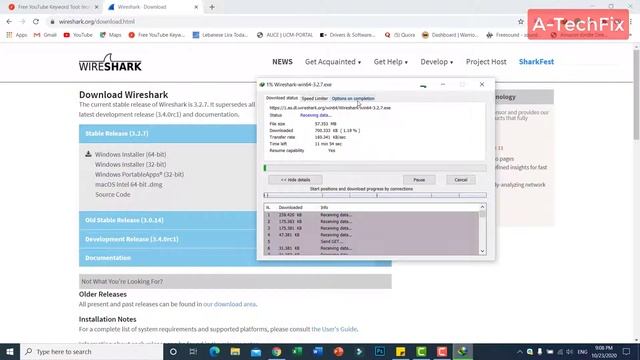This screenshot has width=640, height=360.
Task: Open the taskbar clock showing 9:08 PM
Action: 604,351
